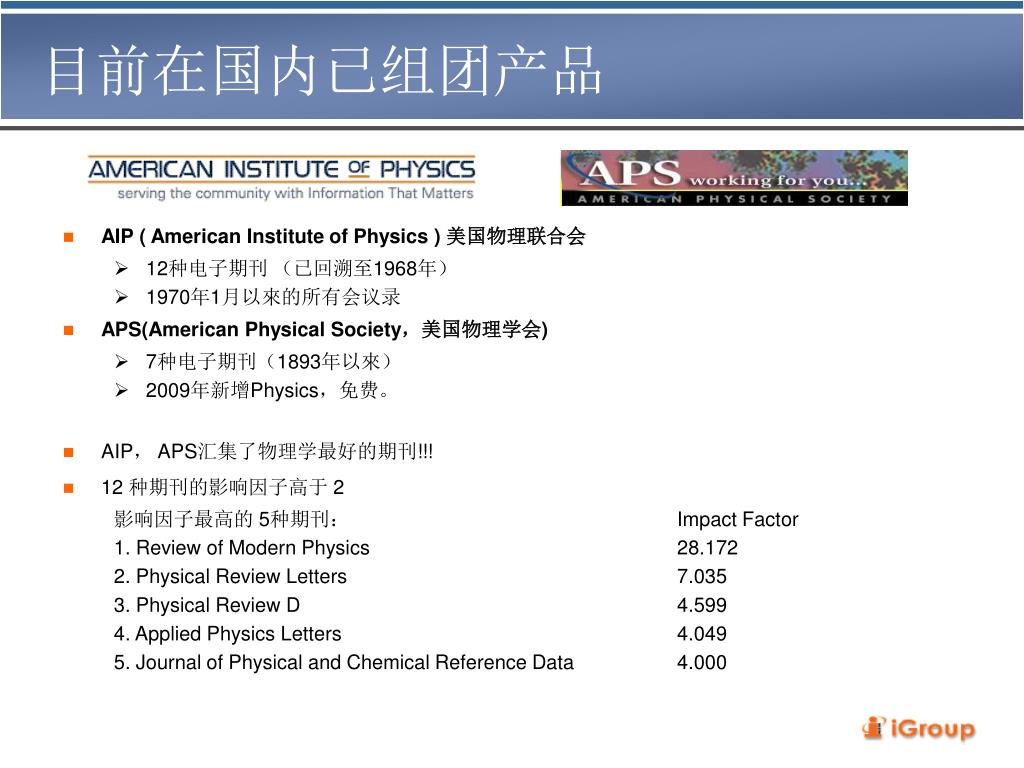Screen dimensions: 1024x768
Task: Click the impact factor value 4.049
Action: pos(701,633)
